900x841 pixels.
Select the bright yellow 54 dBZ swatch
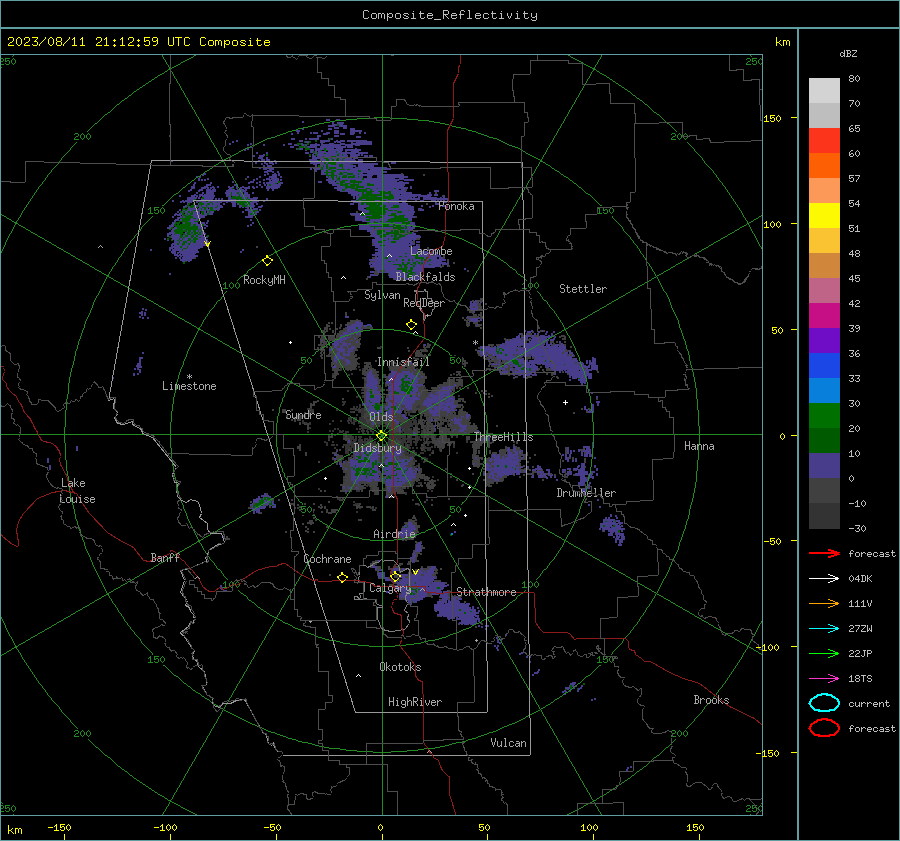tap(824, 215)
